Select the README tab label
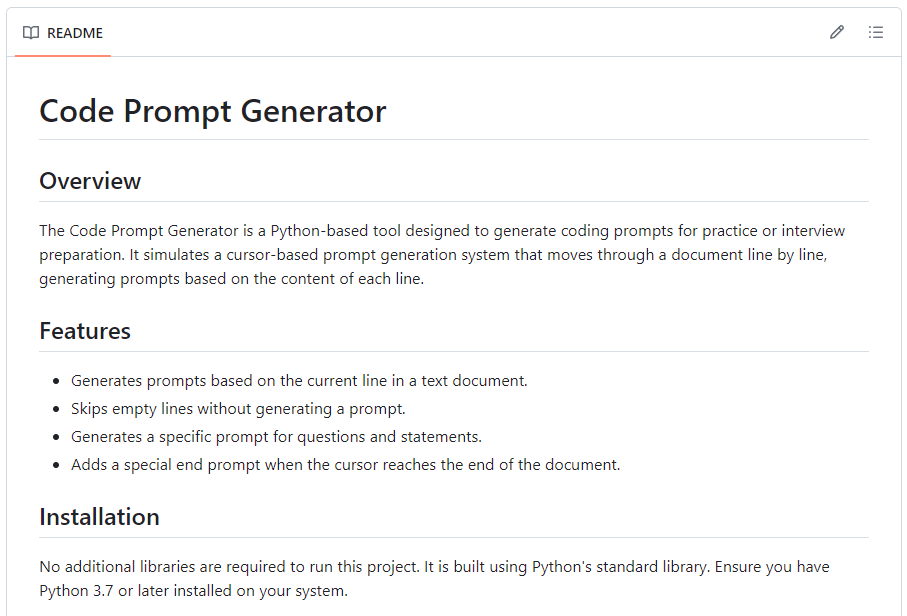 75,33
